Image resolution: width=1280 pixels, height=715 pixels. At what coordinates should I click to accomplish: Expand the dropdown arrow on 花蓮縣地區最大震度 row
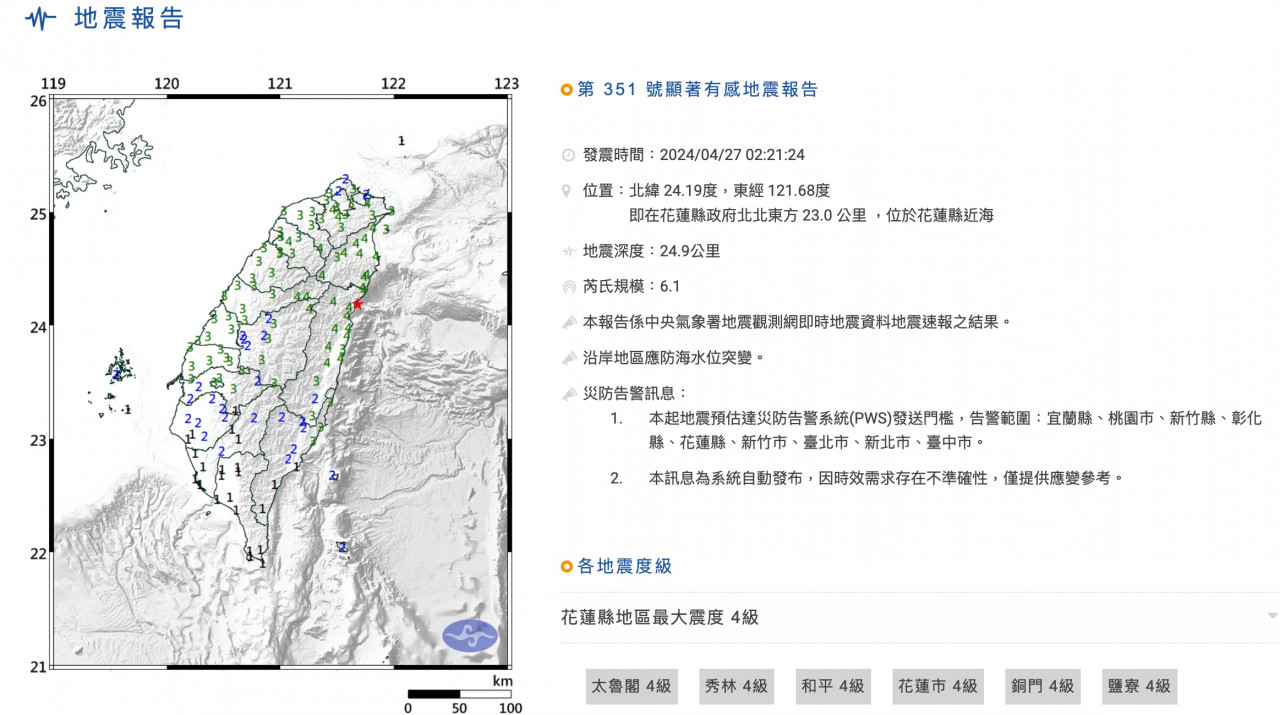(1271, 616)
